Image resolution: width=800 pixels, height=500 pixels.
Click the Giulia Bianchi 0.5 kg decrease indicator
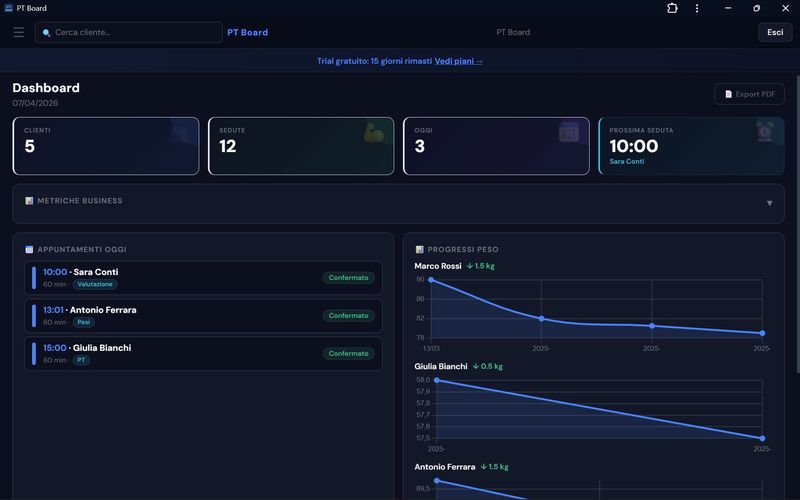pos(488,366)
